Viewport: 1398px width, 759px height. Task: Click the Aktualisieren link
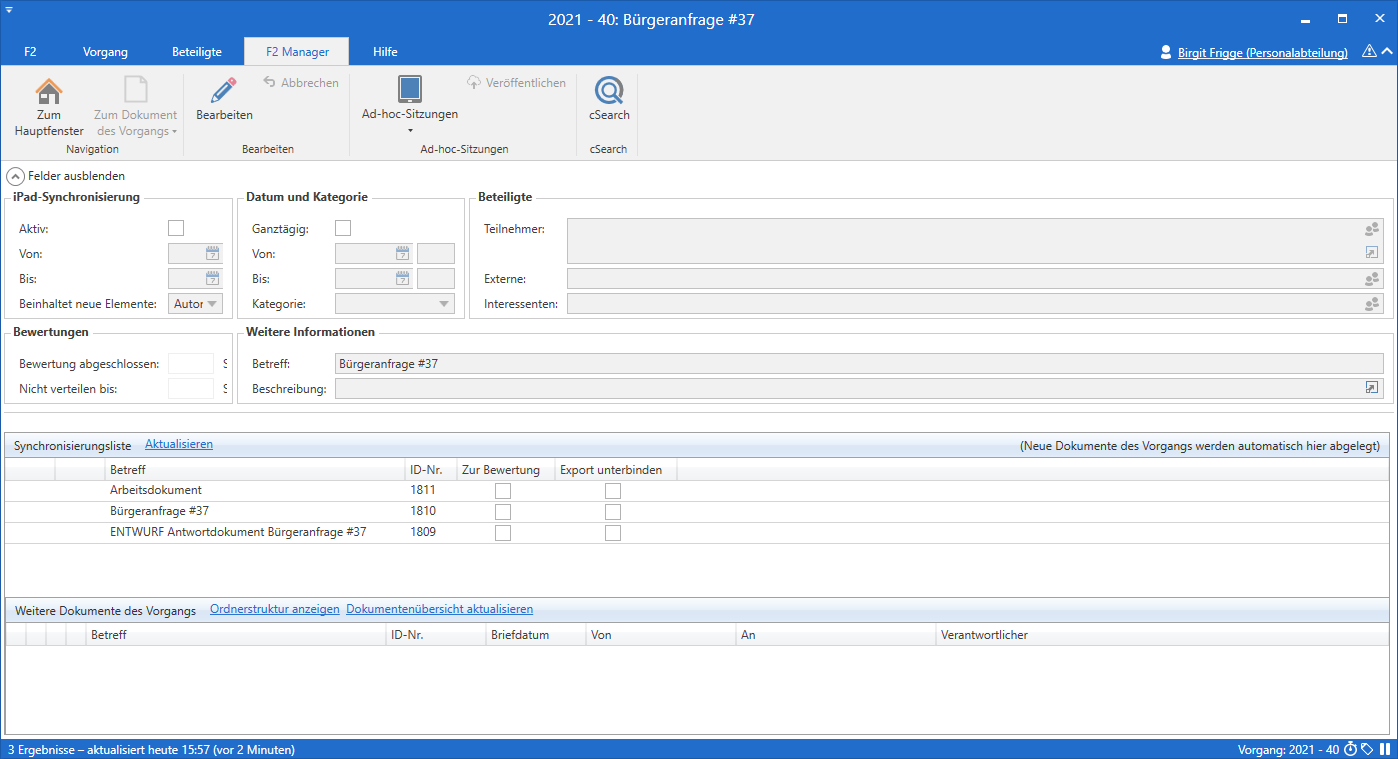tap(179, 444)
